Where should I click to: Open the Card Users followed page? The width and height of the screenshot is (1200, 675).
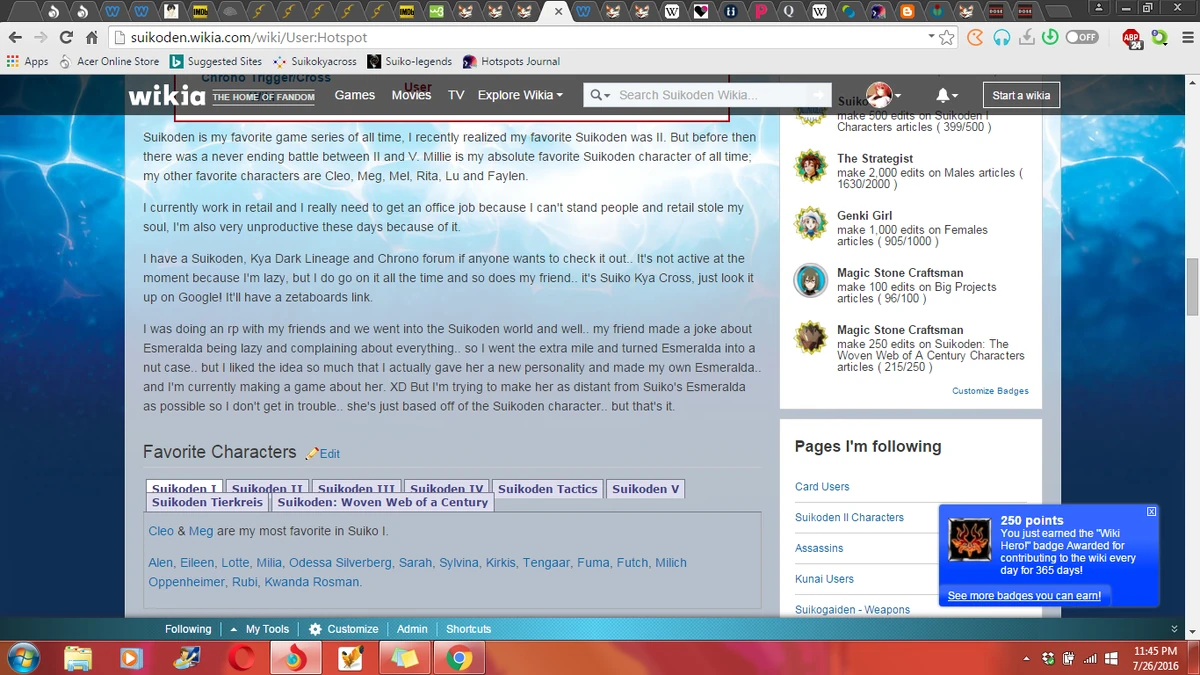pos(822,487)
